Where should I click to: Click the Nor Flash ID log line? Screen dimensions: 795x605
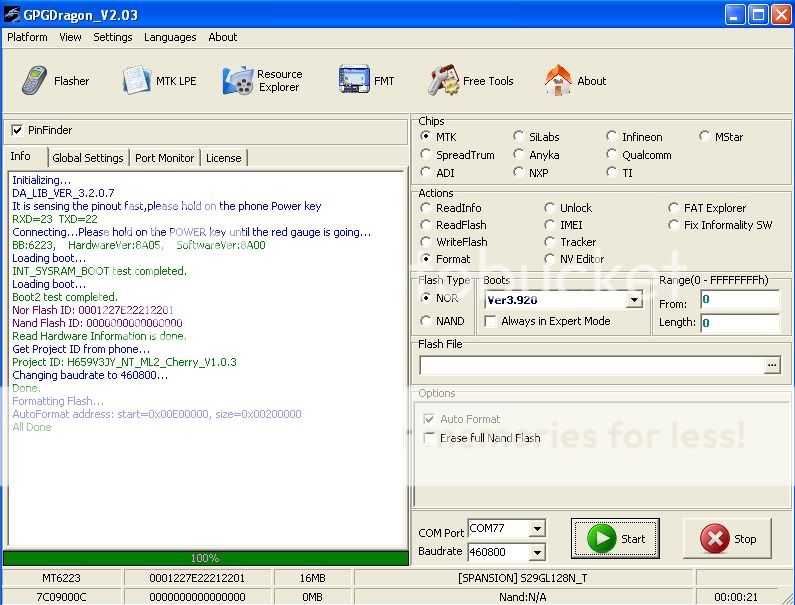coord(93,310)
